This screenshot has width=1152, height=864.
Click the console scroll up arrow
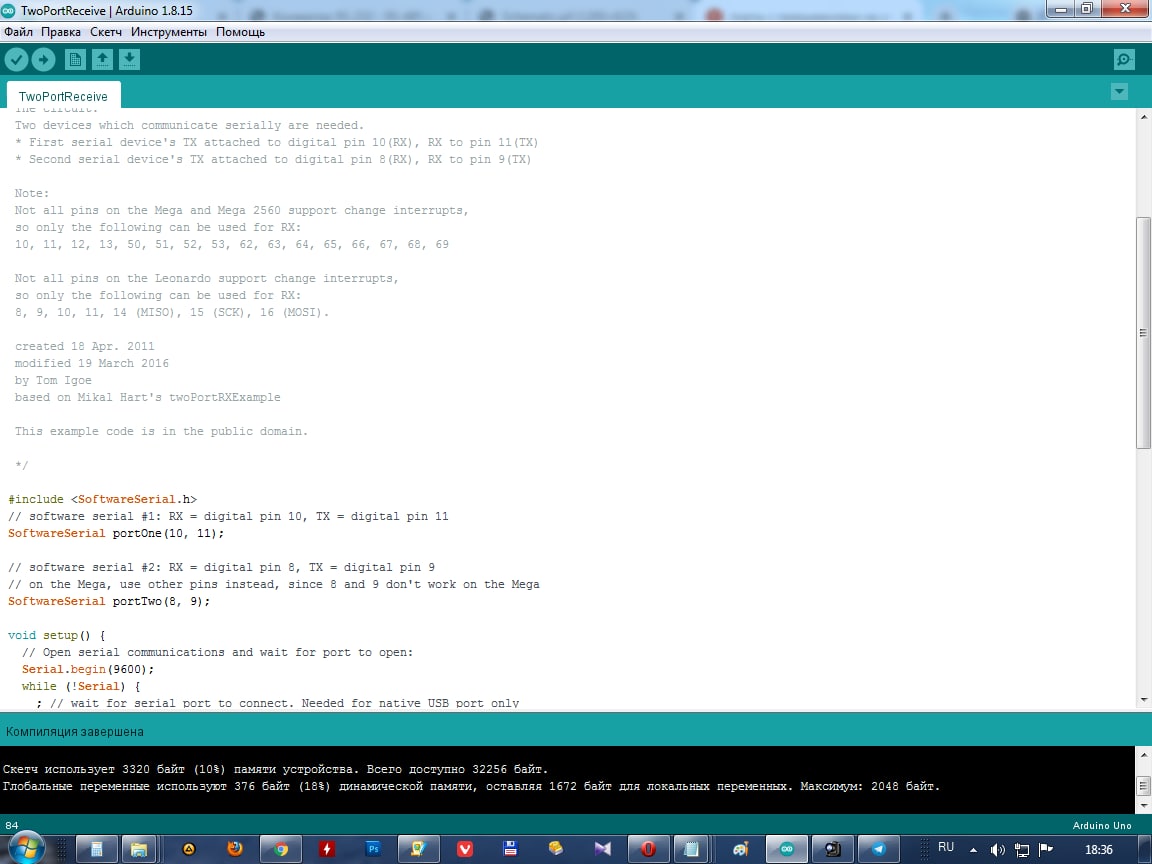[x=1143, y=755]
